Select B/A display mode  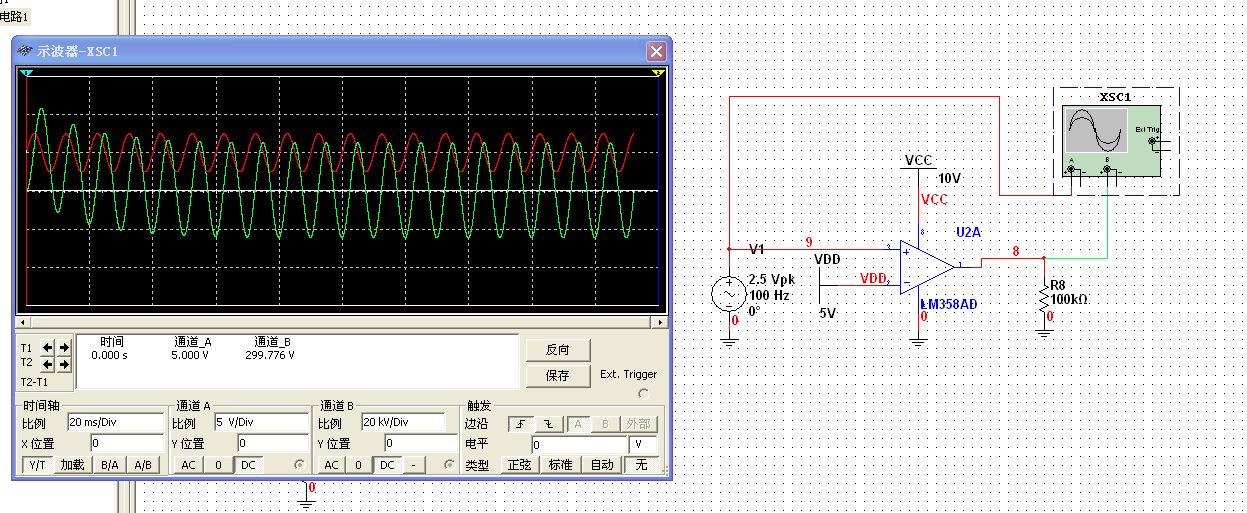(x=109, y=465)
